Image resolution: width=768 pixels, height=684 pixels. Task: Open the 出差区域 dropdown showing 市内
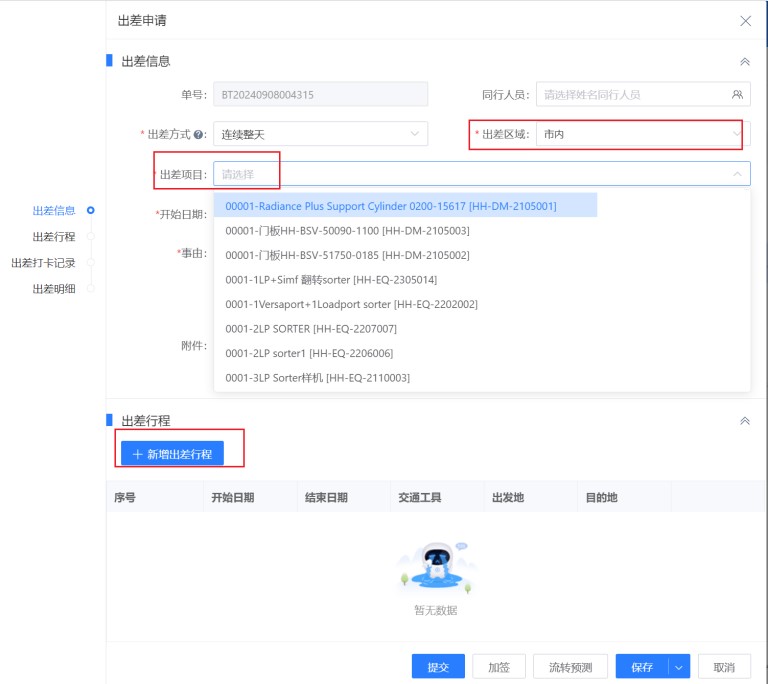(x=640, y=134)
